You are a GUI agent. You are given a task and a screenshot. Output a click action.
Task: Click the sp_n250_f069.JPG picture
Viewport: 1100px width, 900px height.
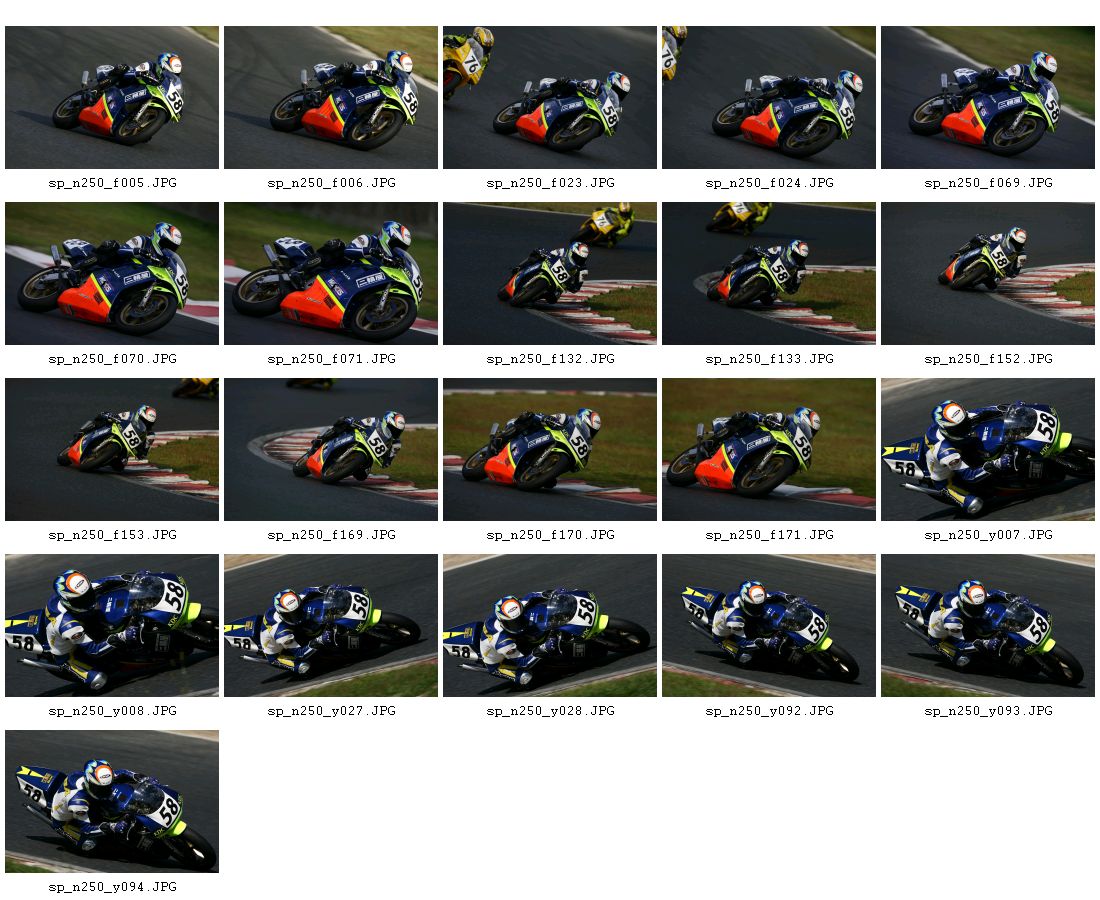[987, 98]
